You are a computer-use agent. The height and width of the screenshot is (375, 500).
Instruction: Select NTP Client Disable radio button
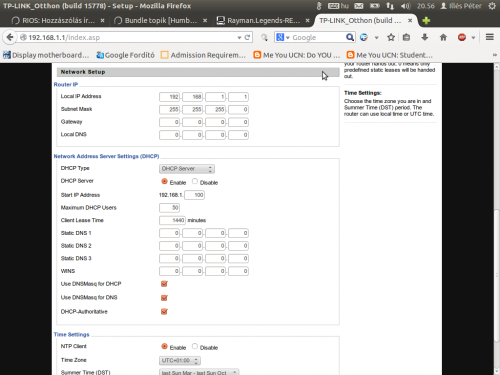[x=195, y=346]
